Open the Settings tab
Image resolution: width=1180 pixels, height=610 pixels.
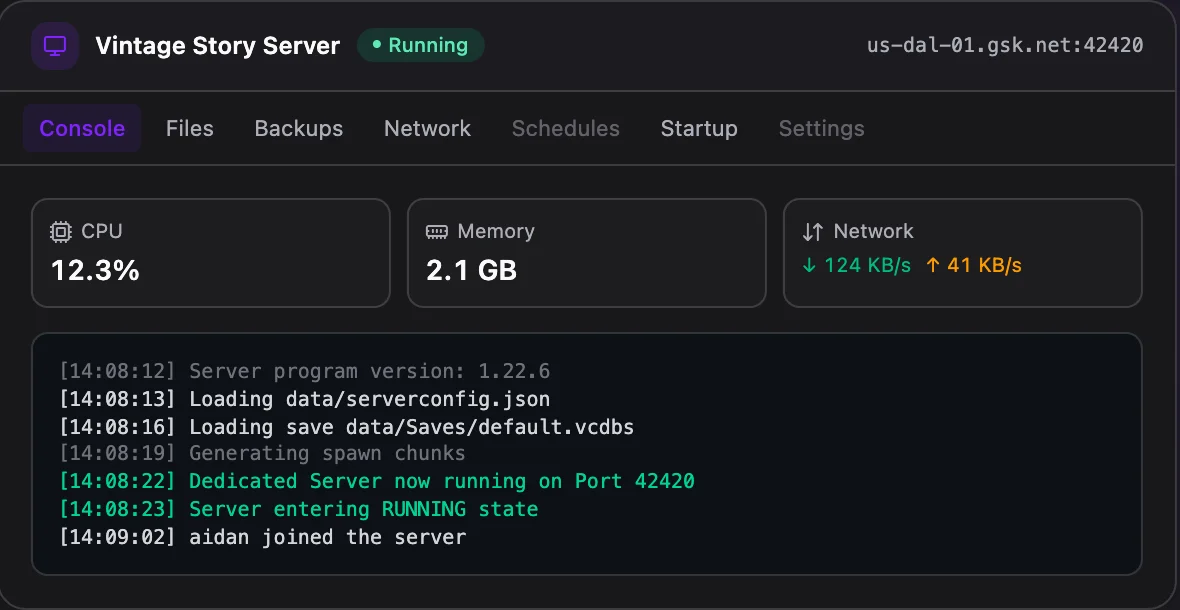pos(822,129)
